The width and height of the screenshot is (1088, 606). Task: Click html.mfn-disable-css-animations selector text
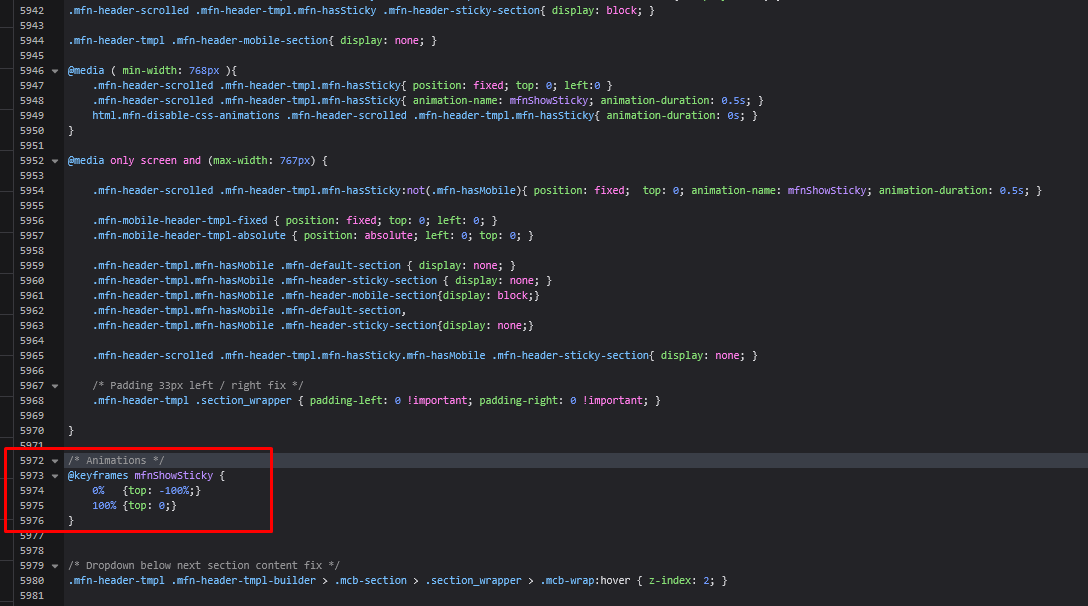pyautogui.click(x=186, y=115)
